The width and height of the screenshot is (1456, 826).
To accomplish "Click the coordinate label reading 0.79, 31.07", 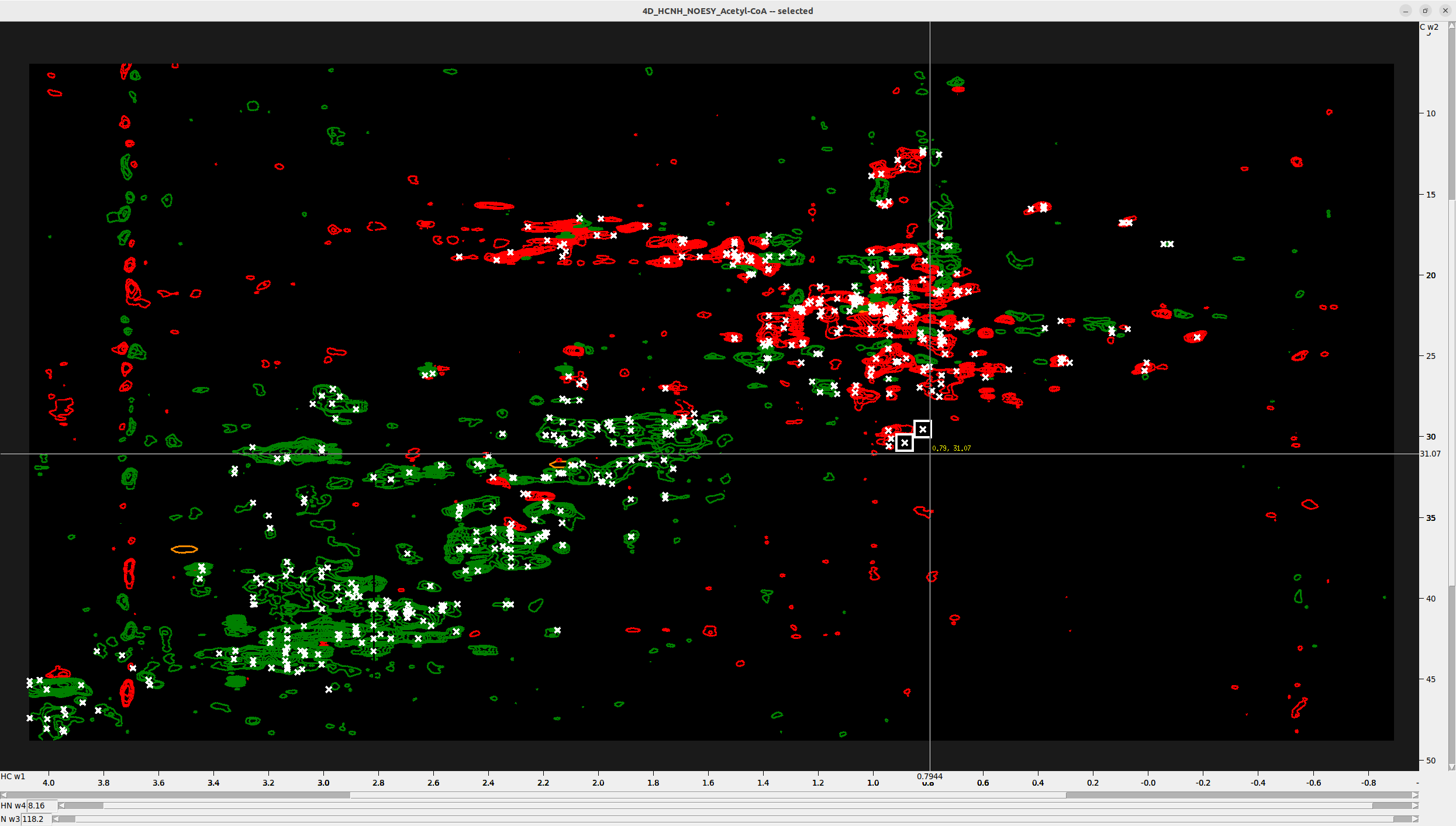I will click(952, 448).
